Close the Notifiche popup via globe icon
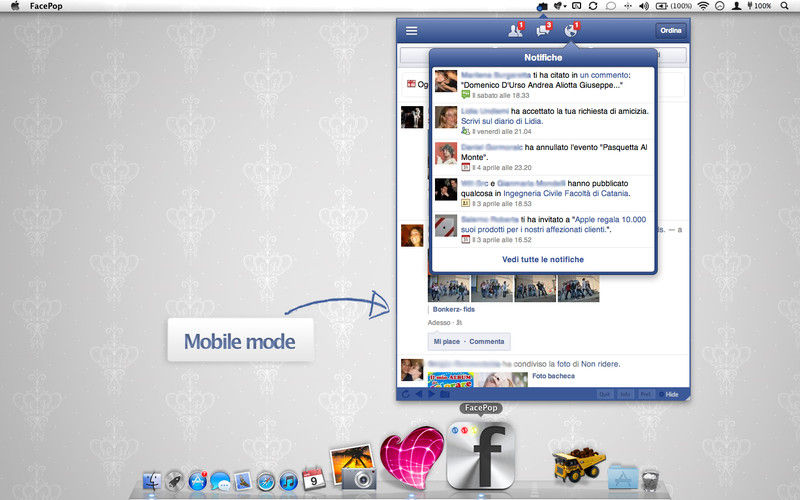 (x=571, y=30)
